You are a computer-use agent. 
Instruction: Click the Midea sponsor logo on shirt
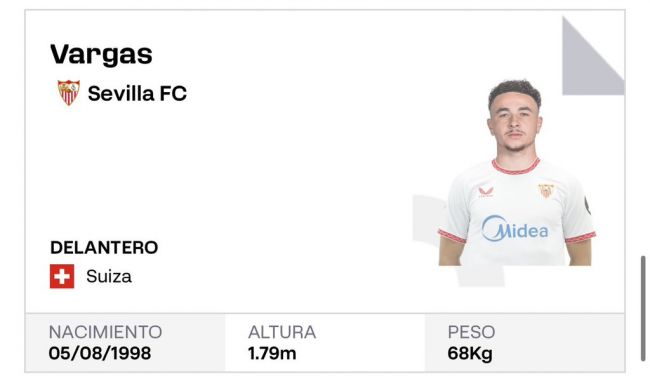(x=515, y=228)
